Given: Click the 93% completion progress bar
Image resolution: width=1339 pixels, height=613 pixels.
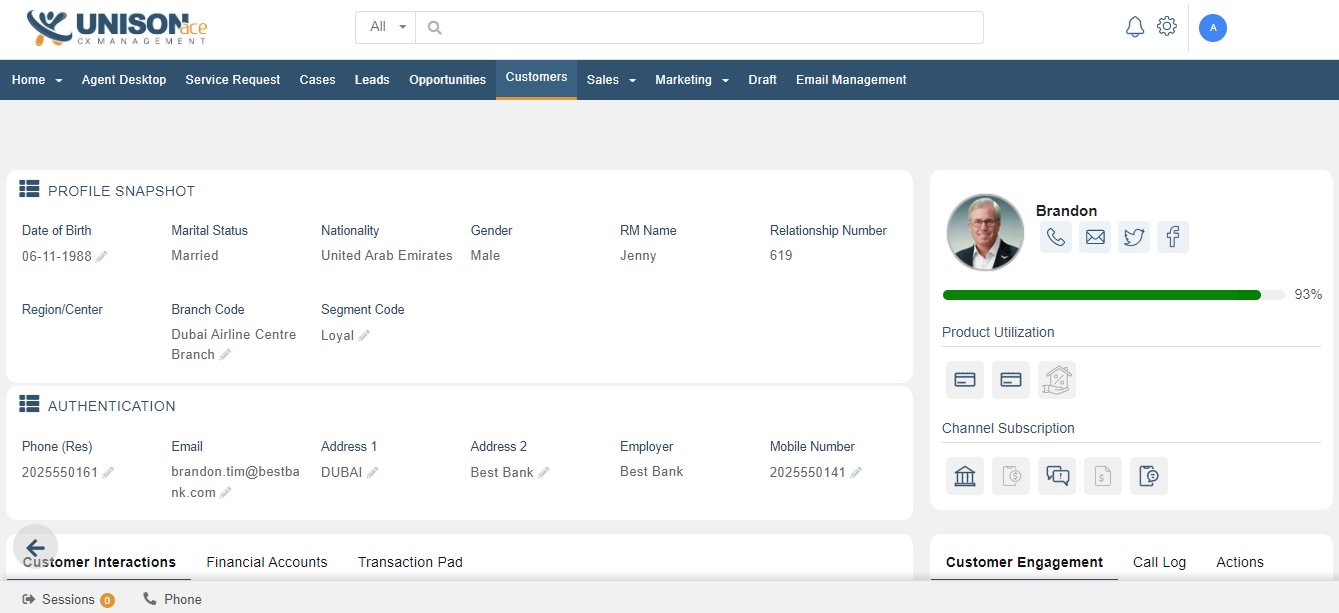Looking at the screenshot, I should coord(1100,294).
